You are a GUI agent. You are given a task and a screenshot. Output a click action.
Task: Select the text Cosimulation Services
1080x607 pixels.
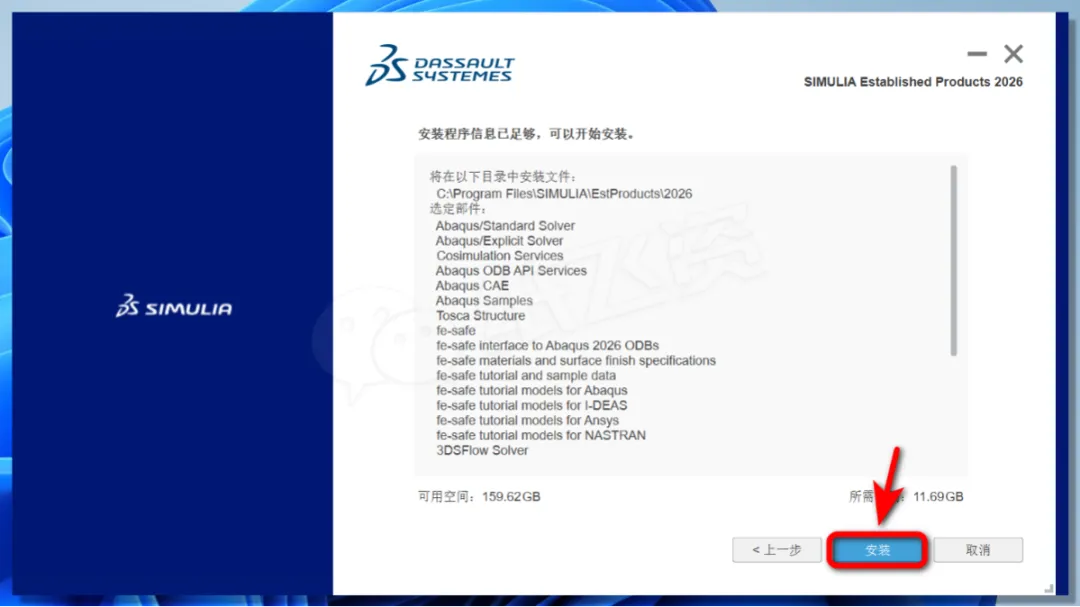click(499, 256)
